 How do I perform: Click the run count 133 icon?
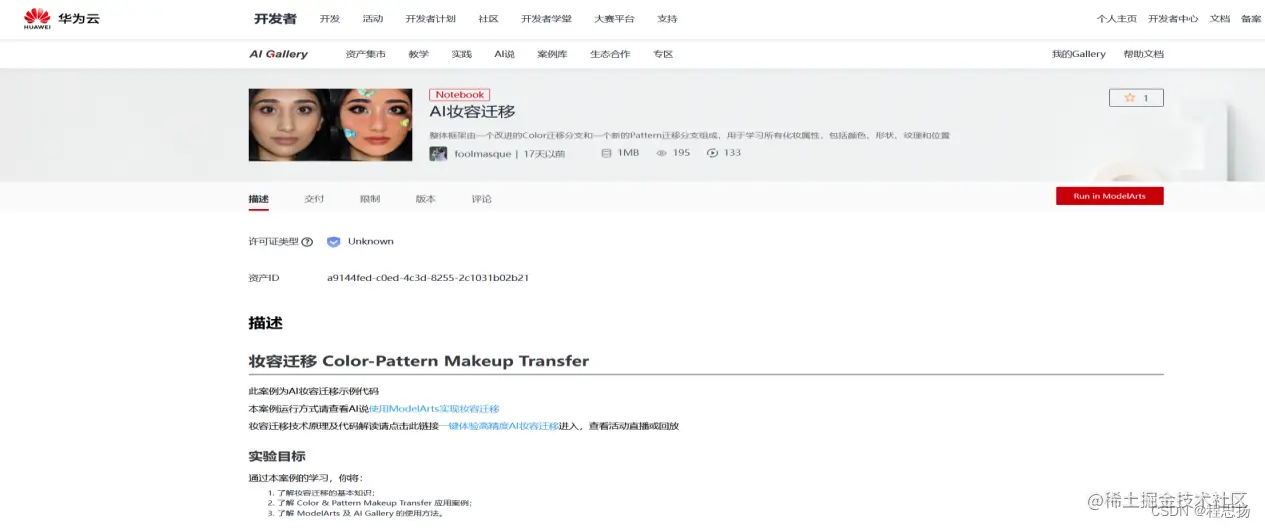pos(712,153)
